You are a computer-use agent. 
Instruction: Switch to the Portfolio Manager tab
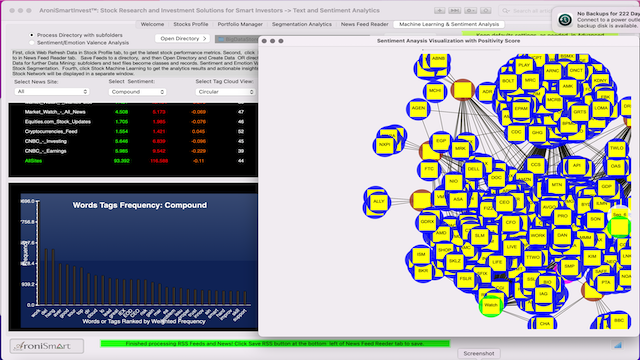(240, 24)
